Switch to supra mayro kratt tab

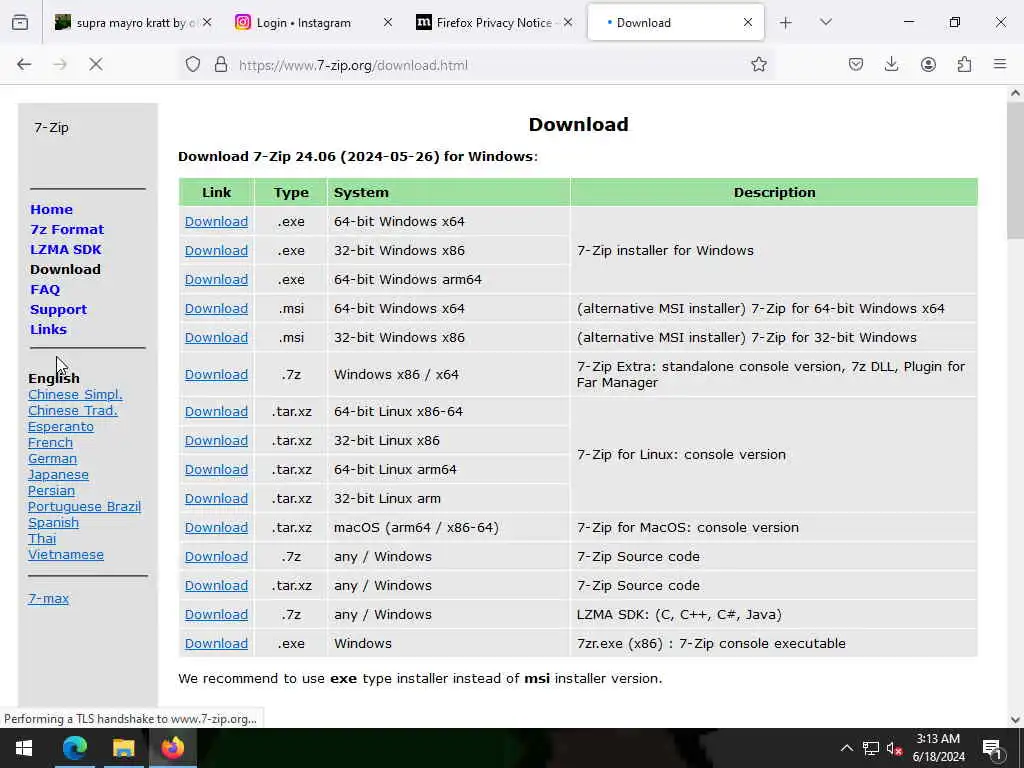click(x=133, y=23)
